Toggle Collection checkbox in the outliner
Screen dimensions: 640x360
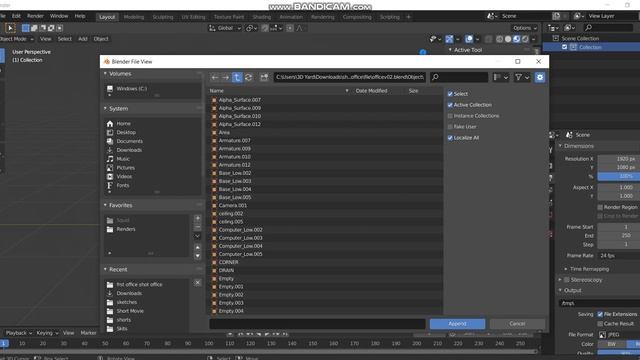[x=564, y=47]
